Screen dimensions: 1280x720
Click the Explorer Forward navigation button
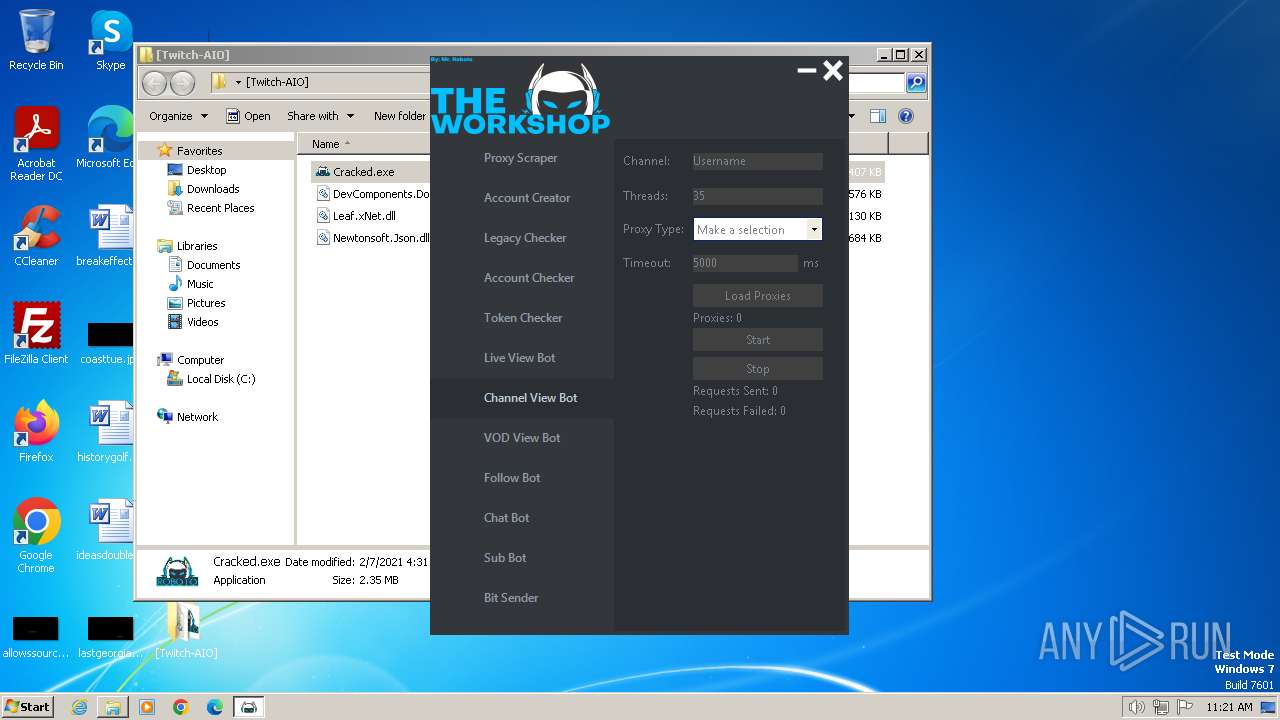coord(182,83)
